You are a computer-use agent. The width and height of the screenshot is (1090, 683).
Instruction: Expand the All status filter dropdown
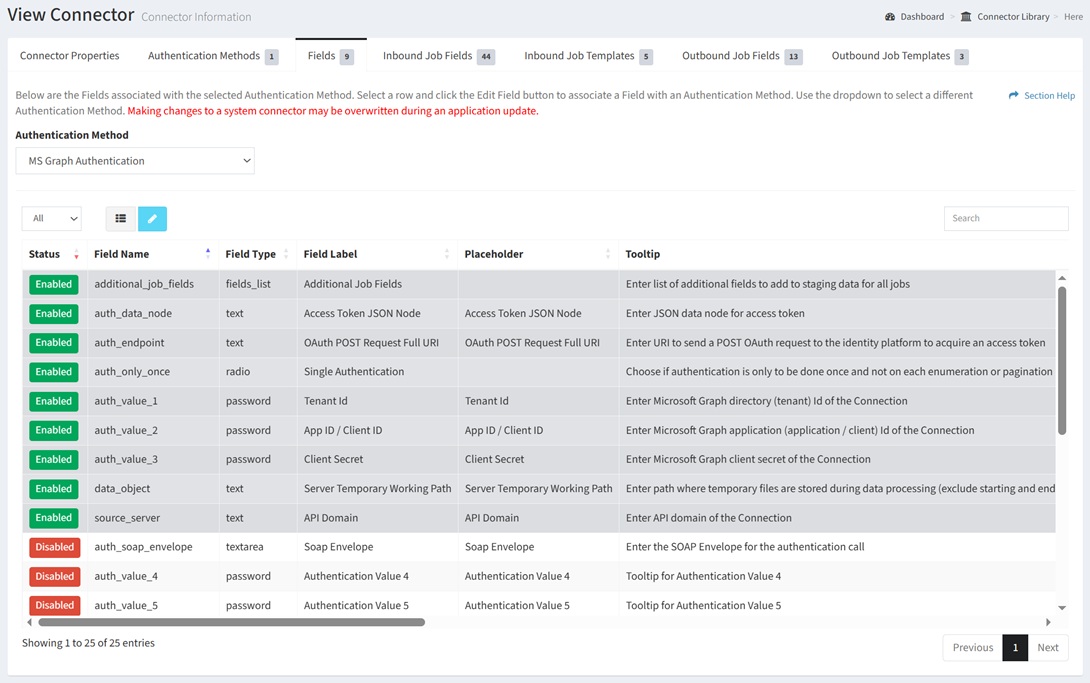click(51, 218)
